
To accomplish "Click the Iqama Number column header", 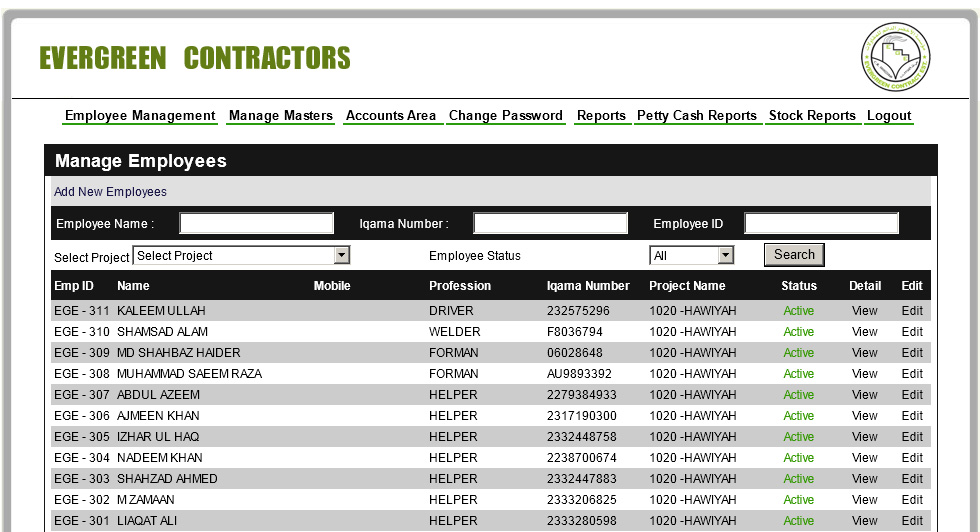I will [x=588, y=286].
